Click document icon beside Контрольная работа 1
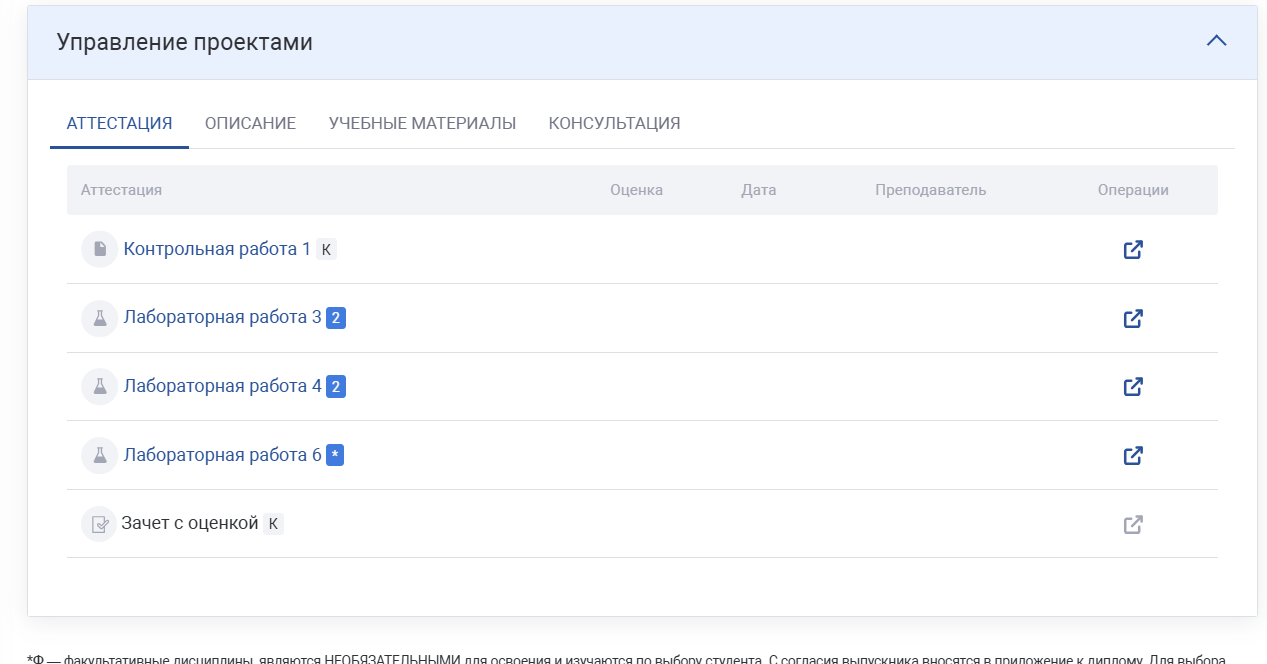Viewport: 1267px width, 664px height. 99,249
